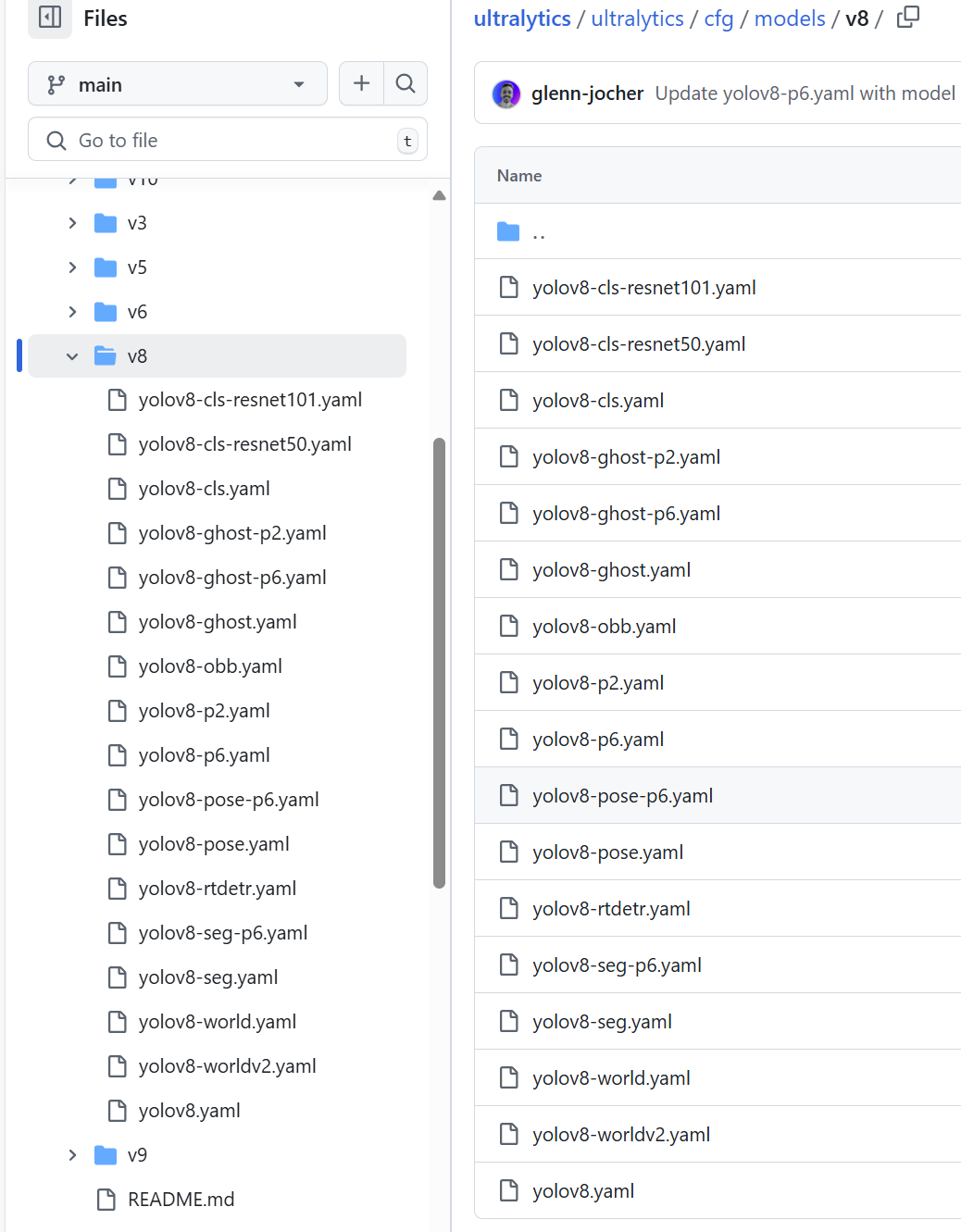Open the main branch selector dropdown
961x1232 pixels.
(178, 84)
